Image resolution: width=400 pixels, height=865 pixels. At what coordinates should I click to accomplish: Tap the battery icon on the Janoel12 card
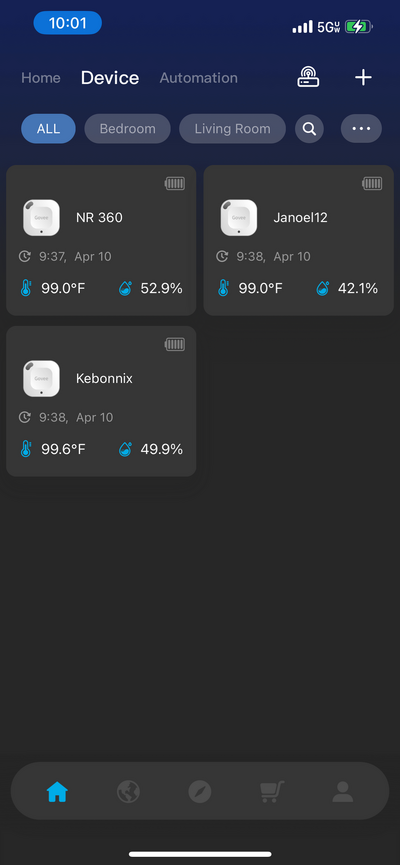[372, 184]
